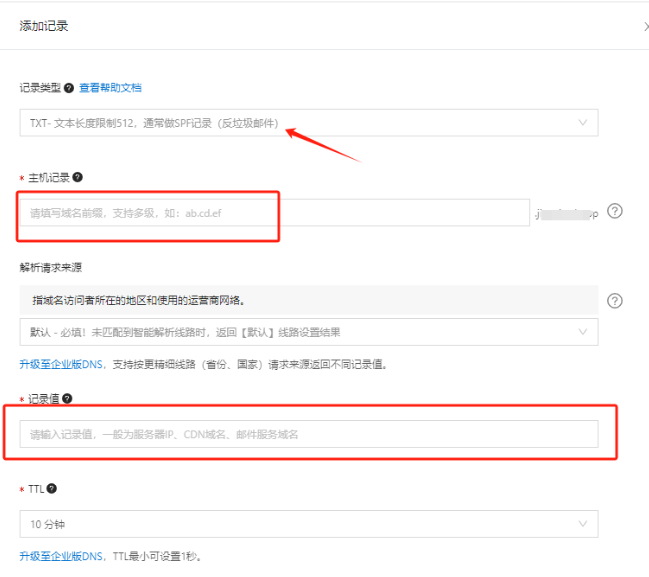
Task: Open the TXT record type dropdown
Action: [x=309, y=123]
